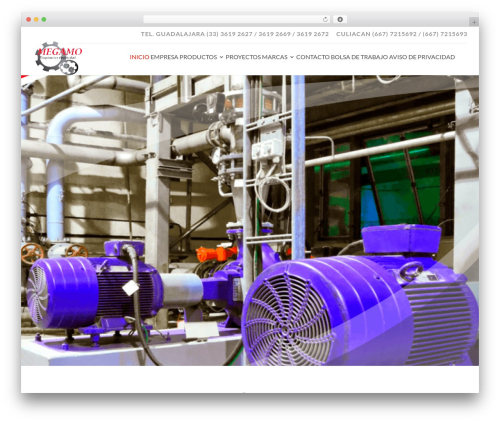This screenshot has height=423, width=500.
Task: Reload the page with the refresh icon
Action: pyautogui.click(x=325, y=19)
